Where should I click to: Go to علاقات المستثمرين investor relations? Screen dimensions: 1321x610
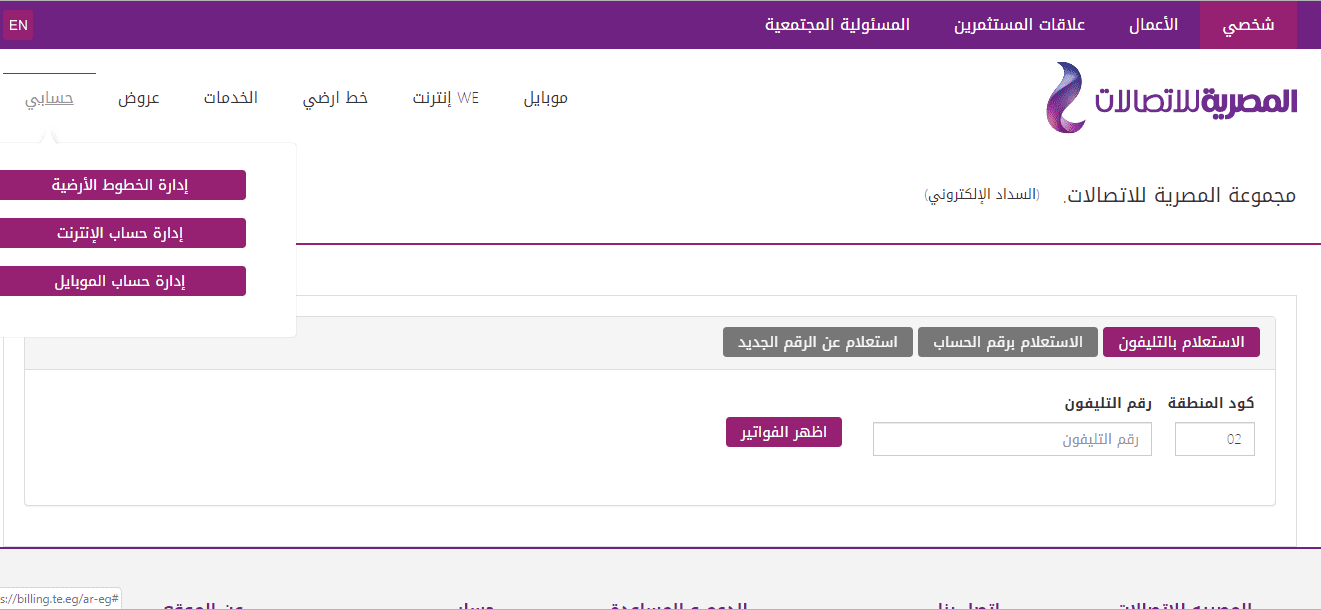tap(1019, 25)
